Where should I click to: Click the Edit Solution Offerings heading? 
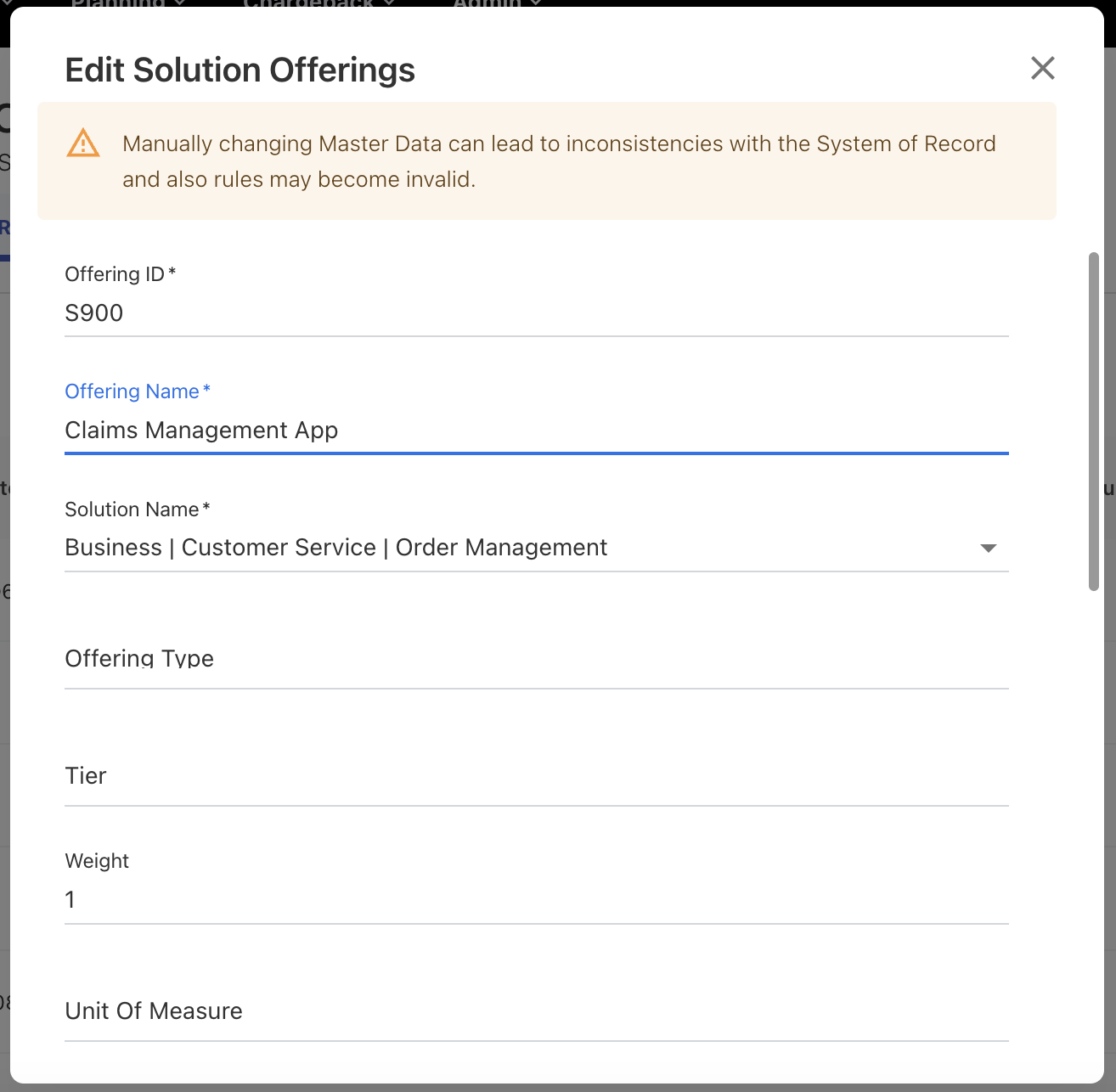[240, 70]
